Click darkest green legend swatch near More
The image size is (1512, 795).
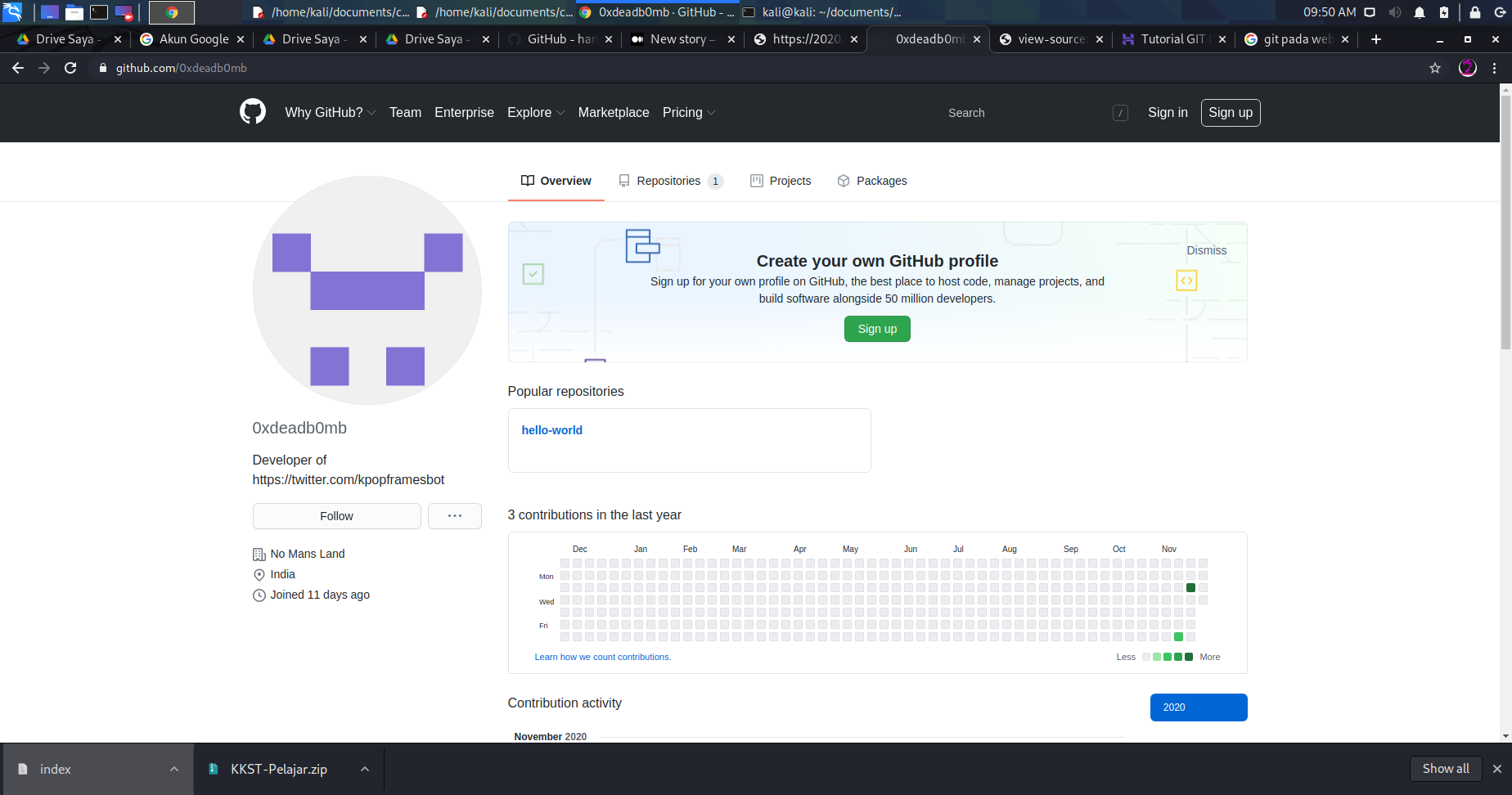1189,657
